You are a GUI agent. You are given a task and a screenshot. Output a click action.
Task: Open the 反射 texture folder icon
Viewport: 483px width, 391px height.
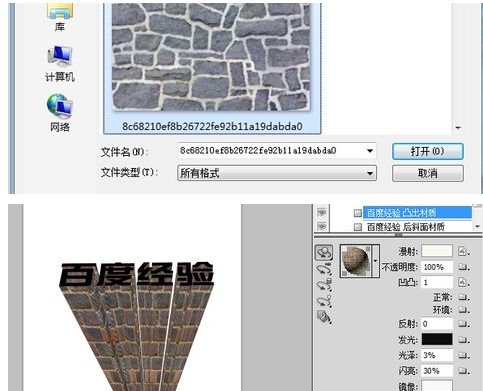click(x=463, y=324)
